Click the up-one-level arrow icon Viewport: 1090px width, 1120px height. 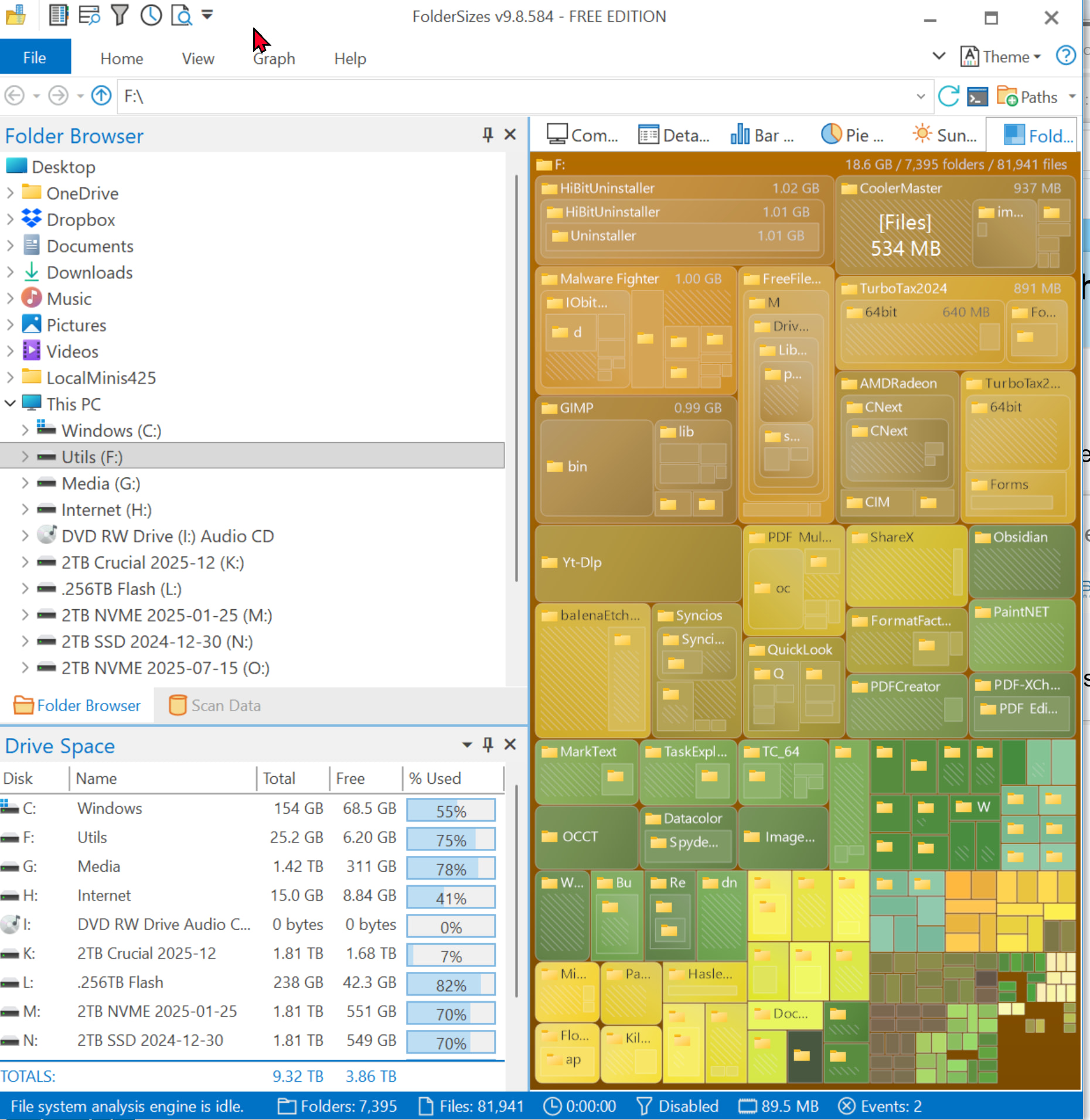(x=101, y=95)
